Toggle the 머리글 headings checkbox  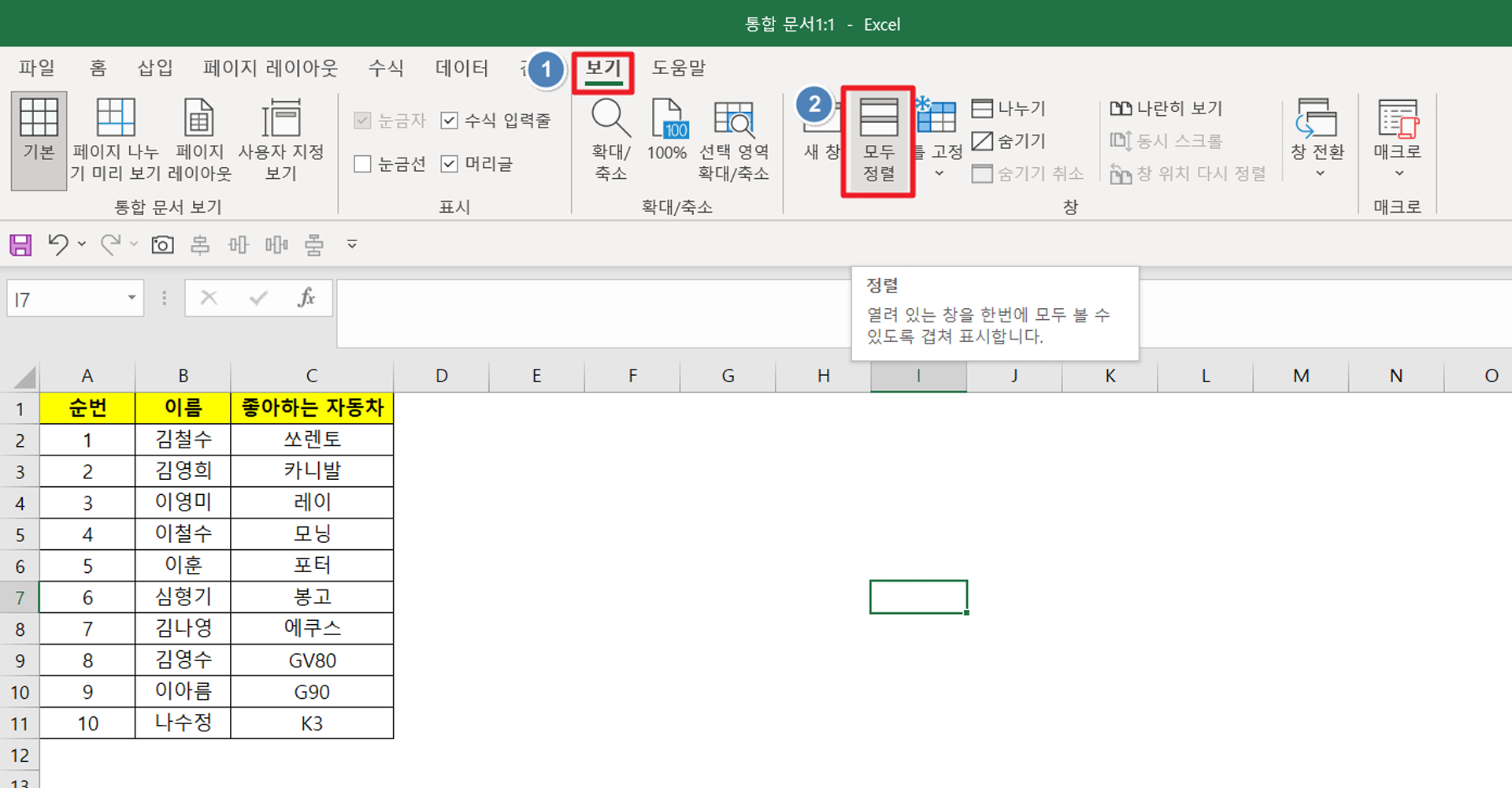[x=450, y=164]
